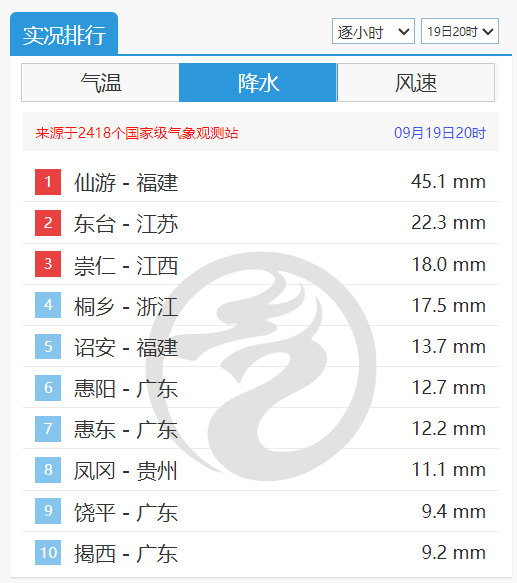Click the red rank 1 badge
This screenshot has height=583, width=517.
(x=48, y=182)
